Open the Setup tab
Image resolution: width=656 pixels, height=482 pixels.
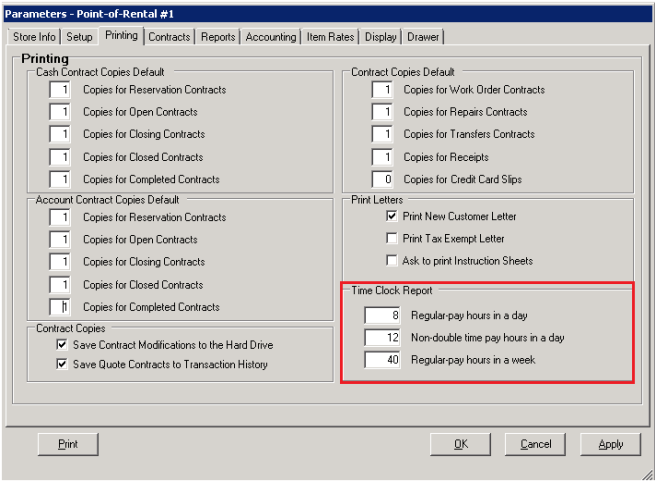80,37
